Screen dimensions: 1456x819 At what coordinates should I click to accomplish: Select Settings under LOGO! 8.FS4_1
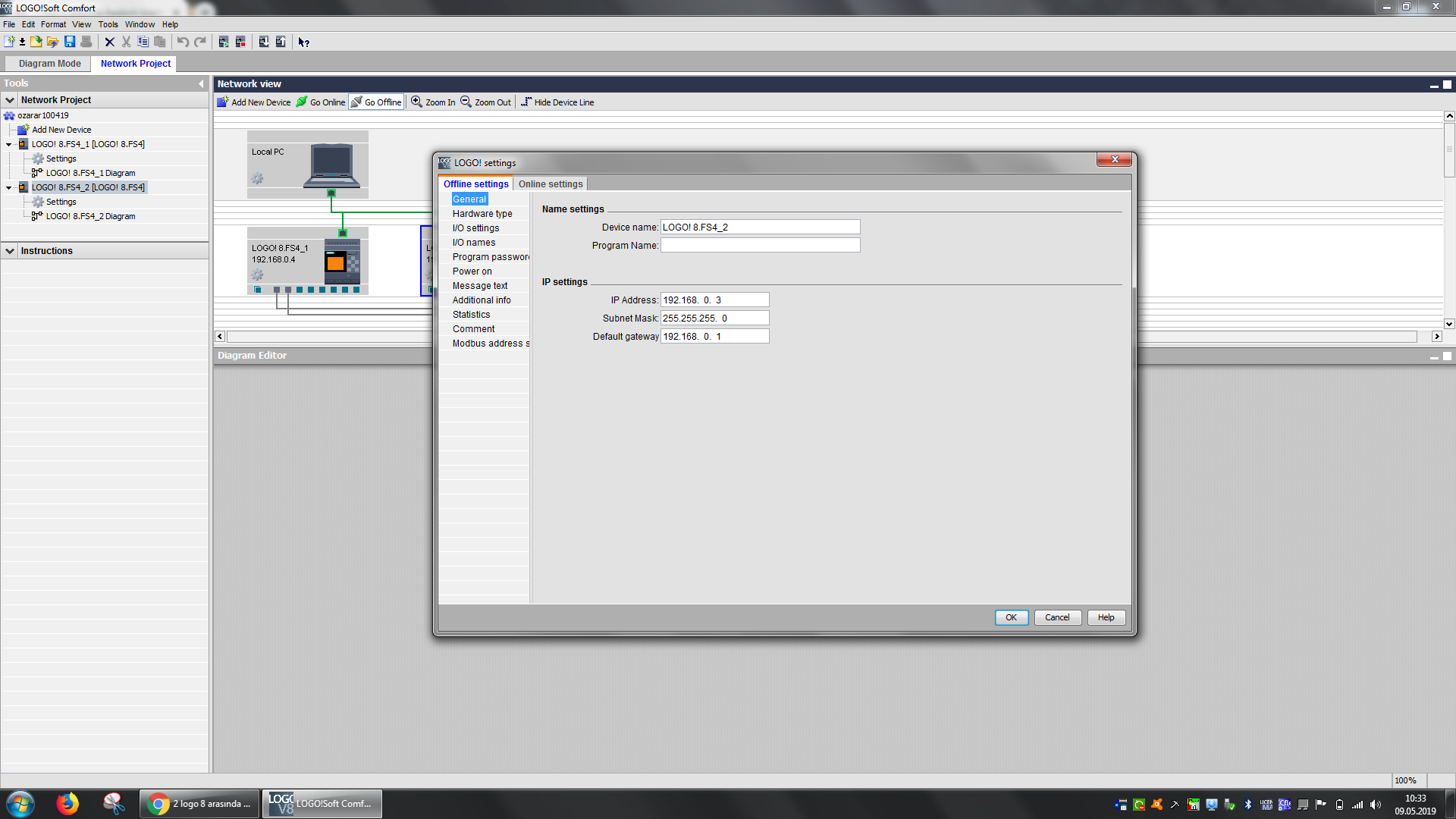pyautogui.click(x=61, y=158)
